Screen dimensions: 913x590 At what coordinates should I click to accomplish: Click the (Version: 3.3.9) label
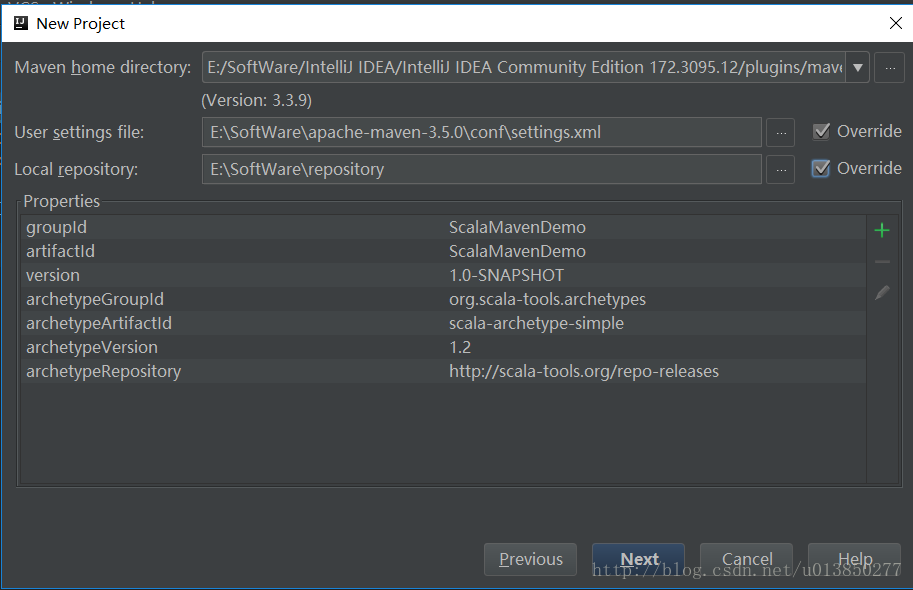[257, 100]
